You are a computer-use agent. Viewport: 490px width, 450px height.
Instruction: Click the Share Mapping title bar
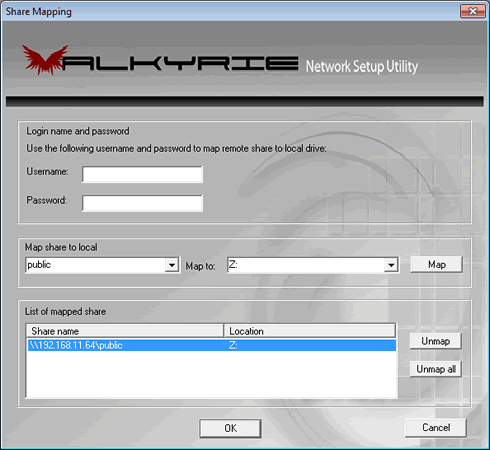click(x=230, y=11)
